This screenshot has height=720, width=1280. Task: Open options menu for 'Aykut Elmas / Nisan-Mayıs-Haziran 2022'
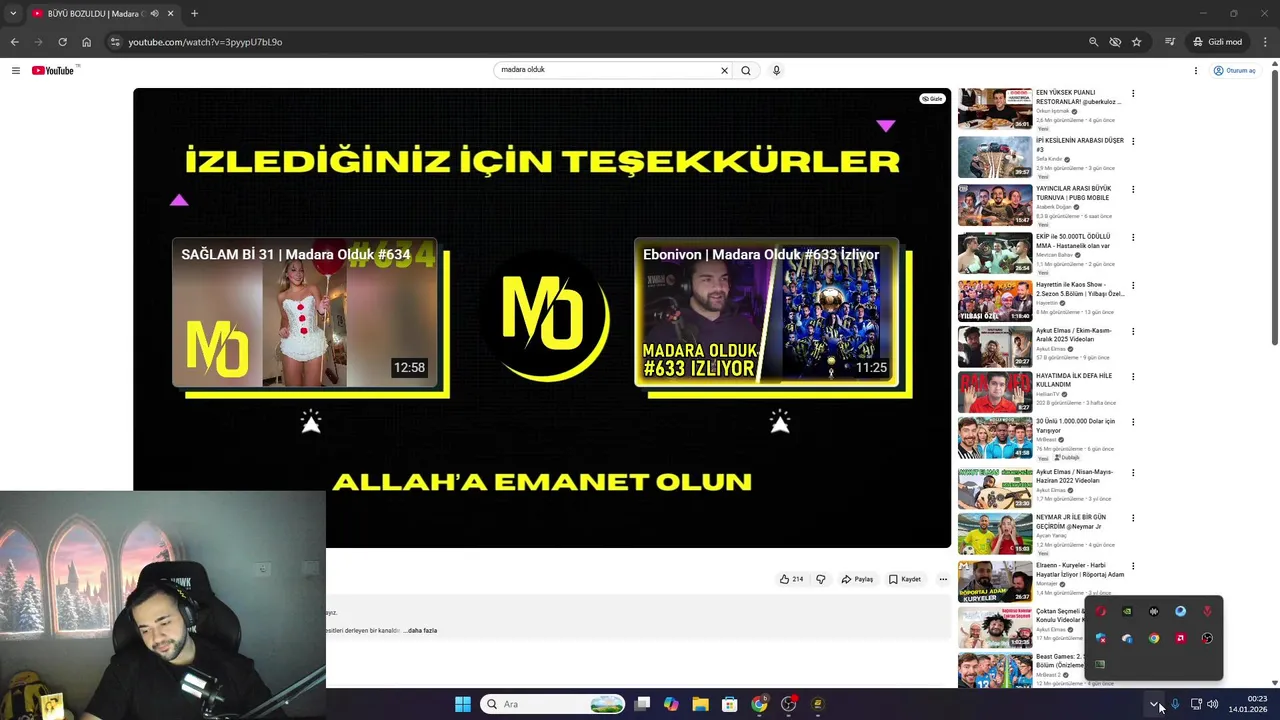[x=1133, y=473]
